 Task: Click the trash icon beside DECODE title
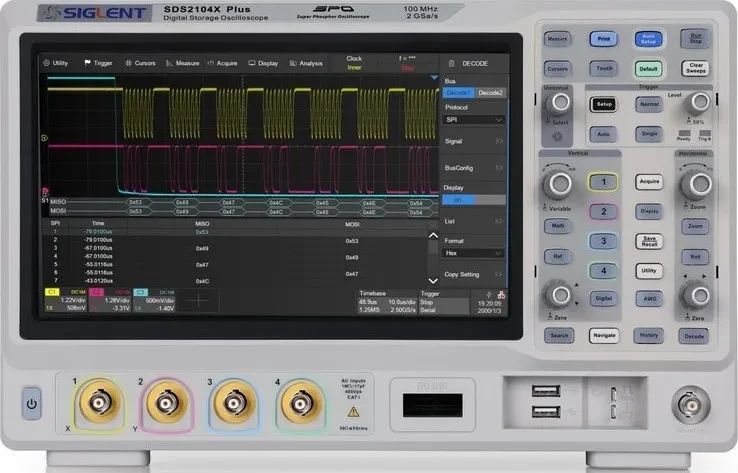[451, 64]
